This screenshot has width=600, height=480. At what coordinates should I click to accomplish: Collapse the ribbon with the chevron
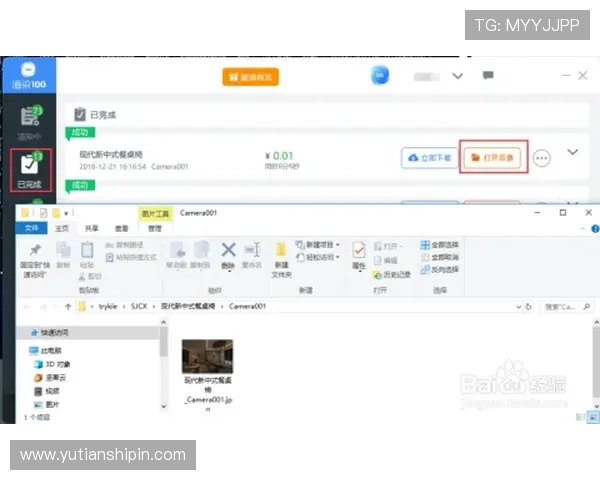583,229
